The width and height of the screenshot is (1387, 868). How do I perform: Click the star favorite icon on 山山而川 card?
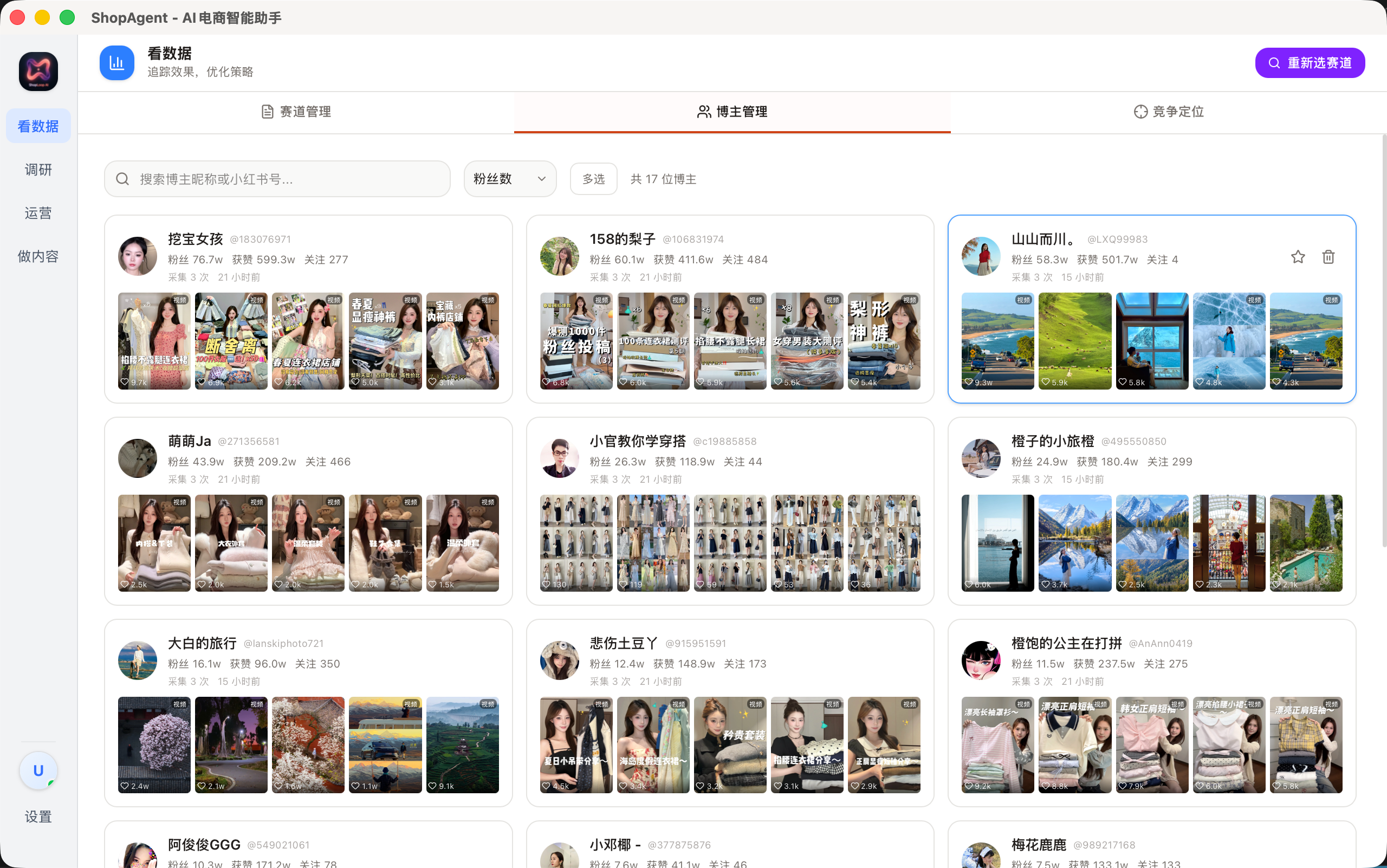[1298, 257]
